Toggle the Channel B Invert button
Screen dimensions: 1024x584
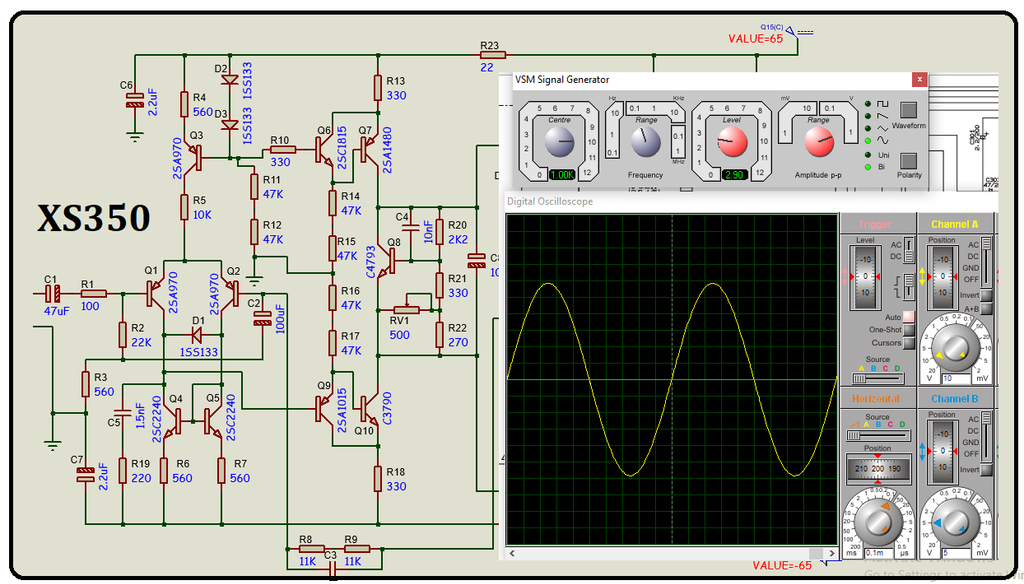click(986, 470)
